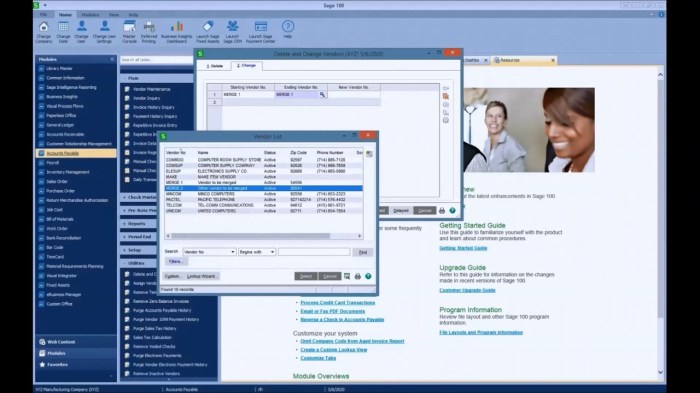Click the green help icon in Vendor List

(368, 276)
